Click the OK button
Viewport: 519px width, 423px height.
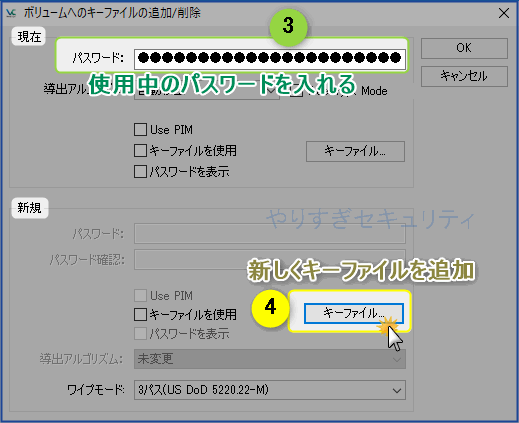(464, 48)
